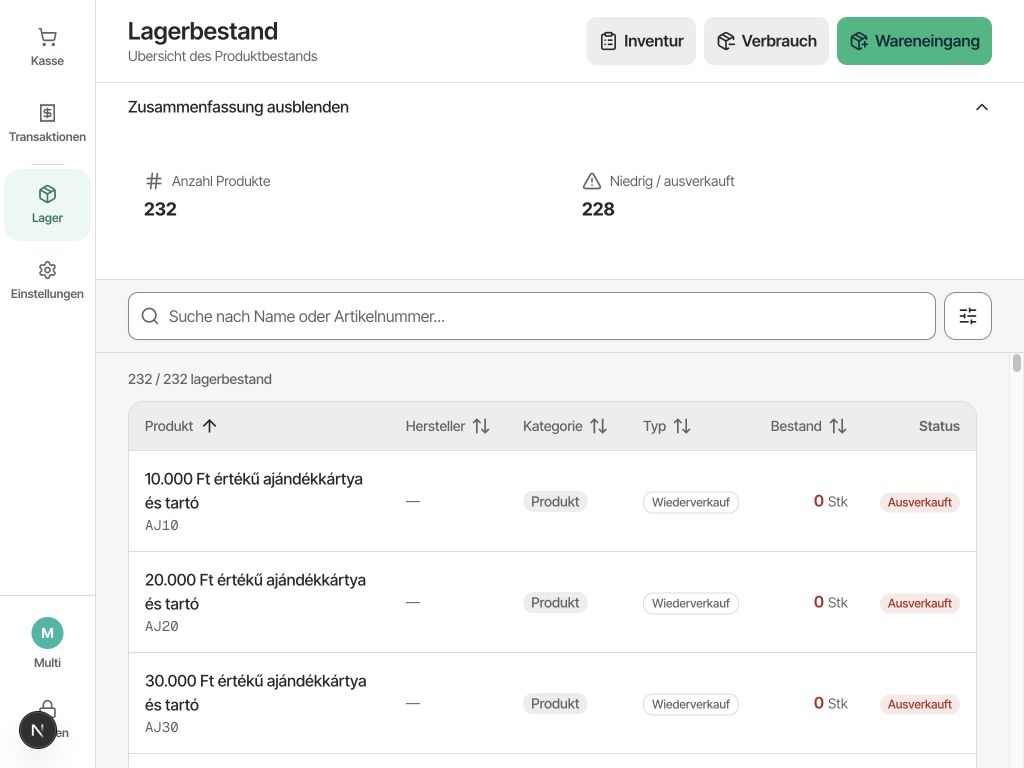
Task: Click the Multi user avatar
Action: point(47,633)
